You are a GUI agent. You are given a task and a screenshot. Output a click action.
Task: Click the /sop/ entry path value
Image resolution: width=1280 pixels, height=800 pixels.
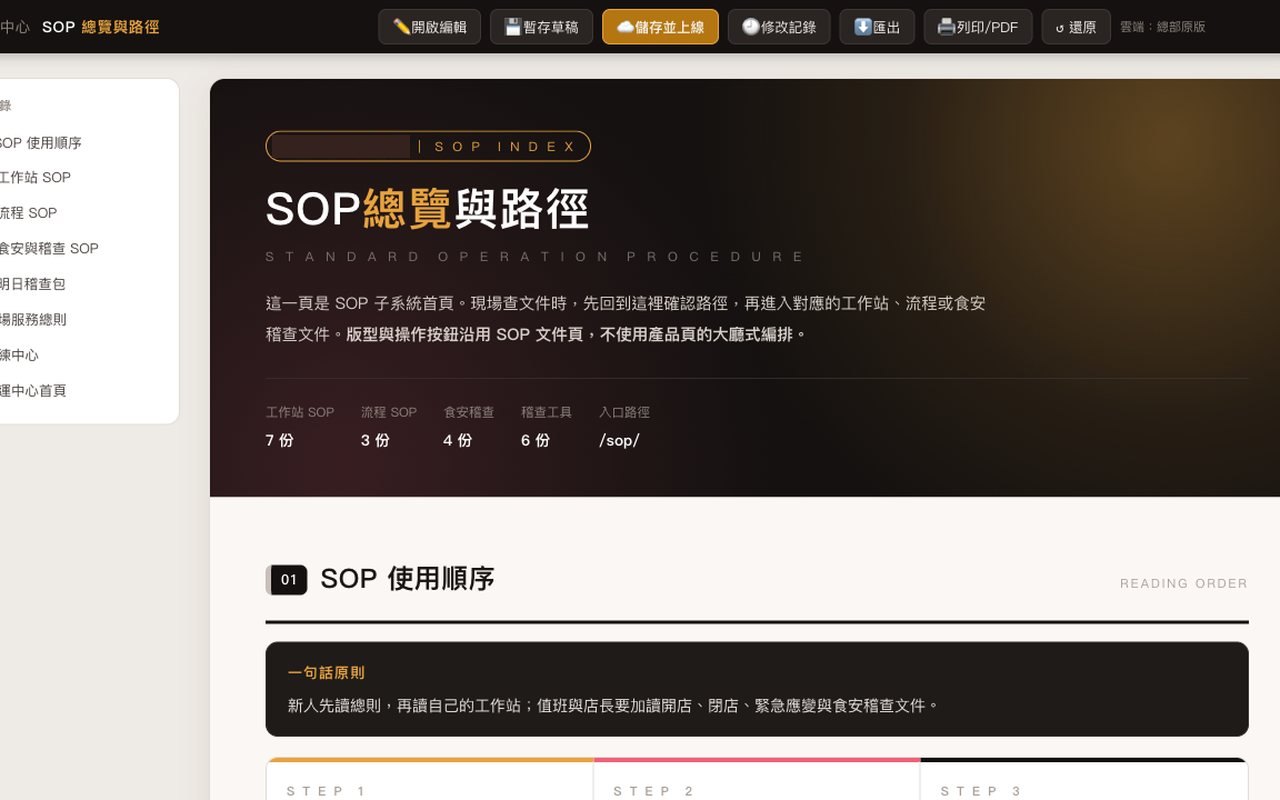click(x=619, y=440)
